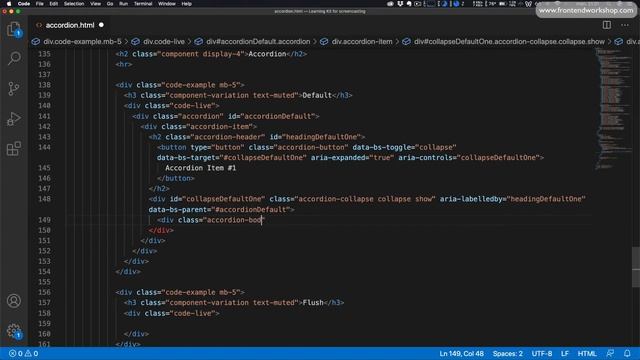Click Ln 149, Col 48 in status bar
This screenshot has height=360, width=640.
461,353
